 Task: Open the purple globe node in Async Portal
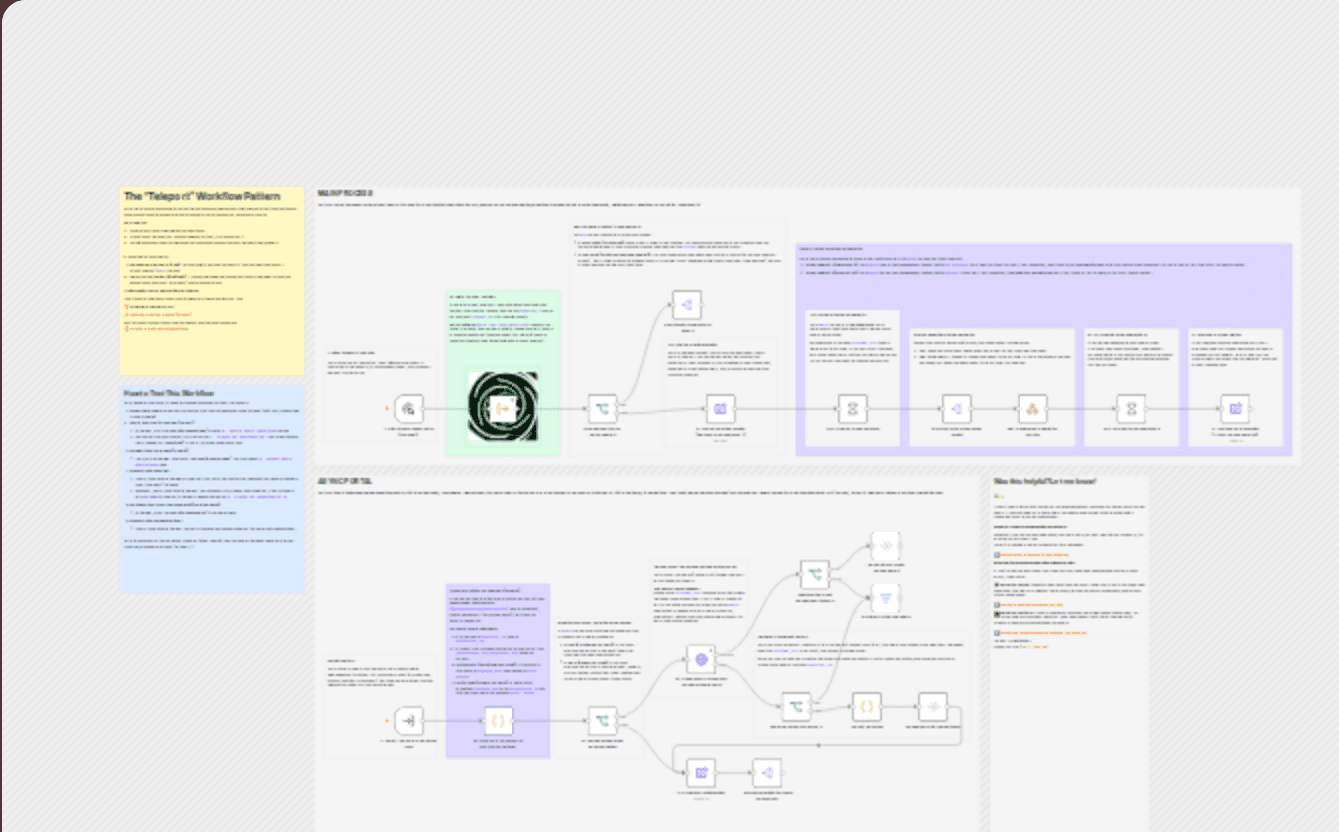pos(701,659)
